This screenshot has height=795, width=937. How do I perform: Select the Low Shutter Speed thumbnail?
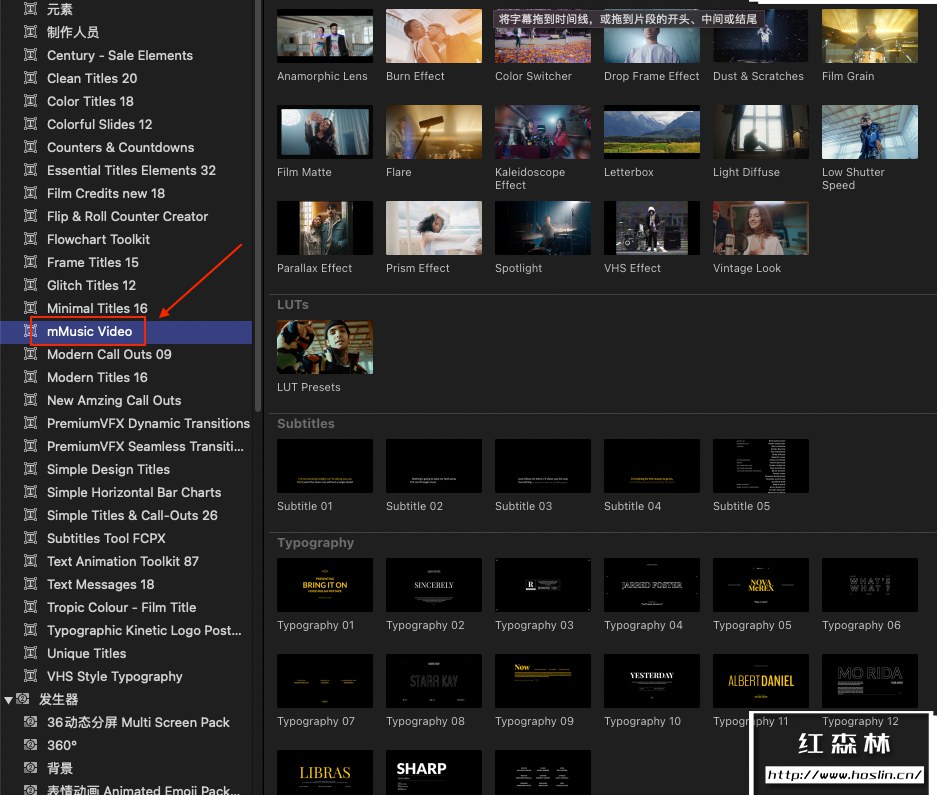(x=870, y=132)
